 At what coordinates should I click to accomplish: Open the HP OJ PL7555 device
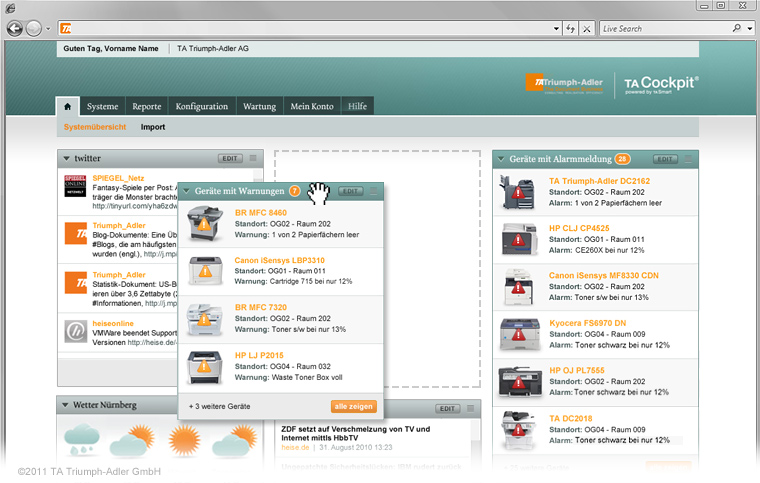(577, 371)
